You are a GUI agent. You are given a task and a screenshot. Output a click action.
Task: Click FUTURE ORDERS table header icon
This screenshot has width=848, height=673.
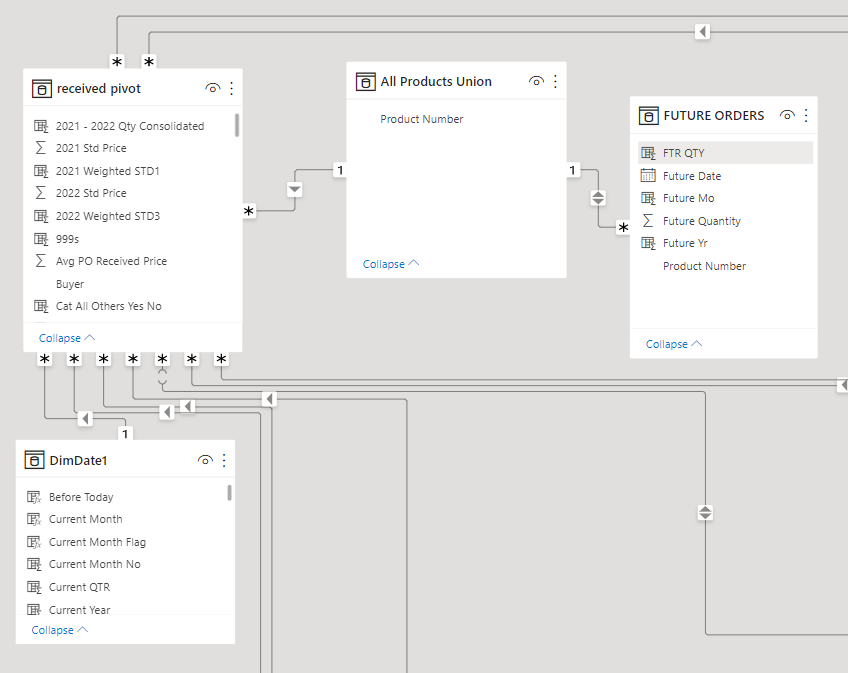coord(648,116)
